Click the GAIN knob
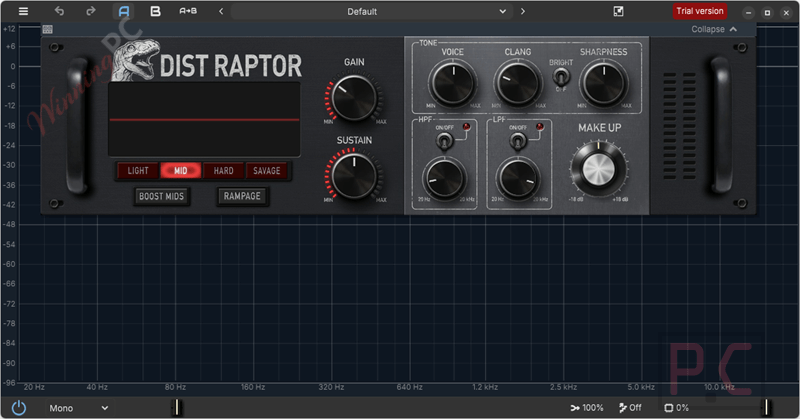This screenshot has height=419, width=800. click(x=354, y=98)
